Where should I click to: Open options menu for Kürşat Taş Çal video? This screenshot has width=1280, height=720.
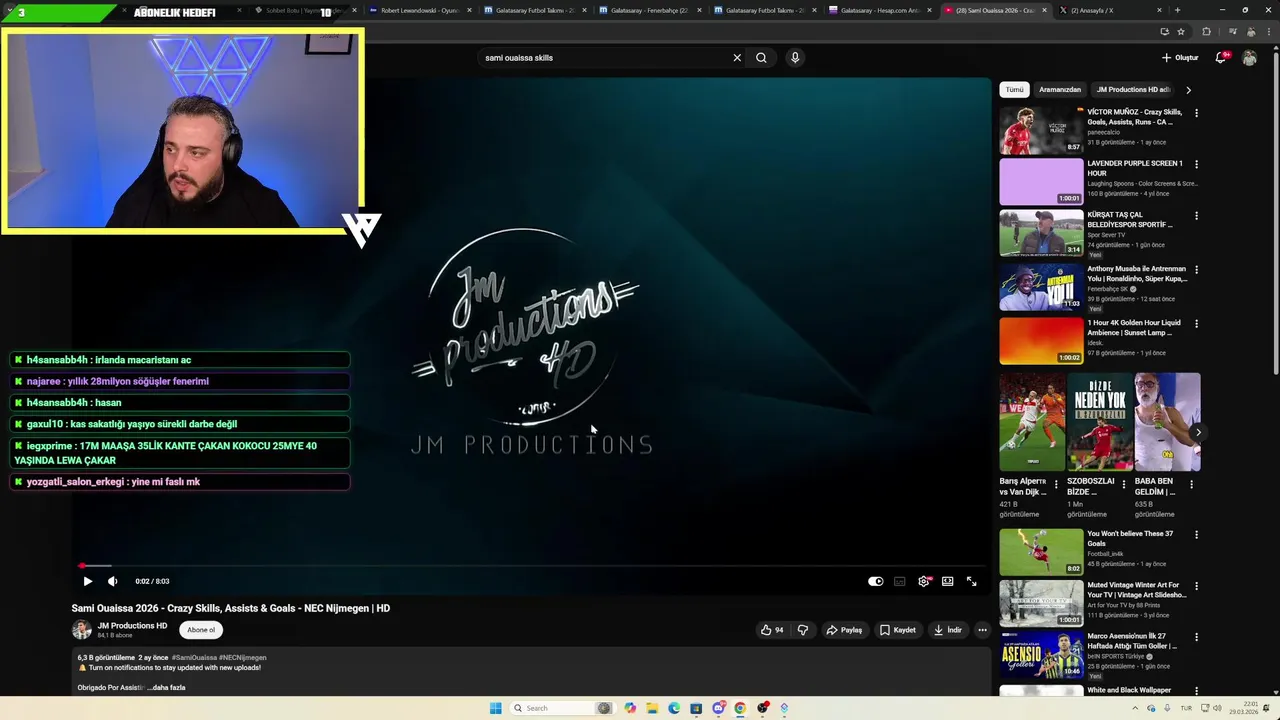[1196, 216]
